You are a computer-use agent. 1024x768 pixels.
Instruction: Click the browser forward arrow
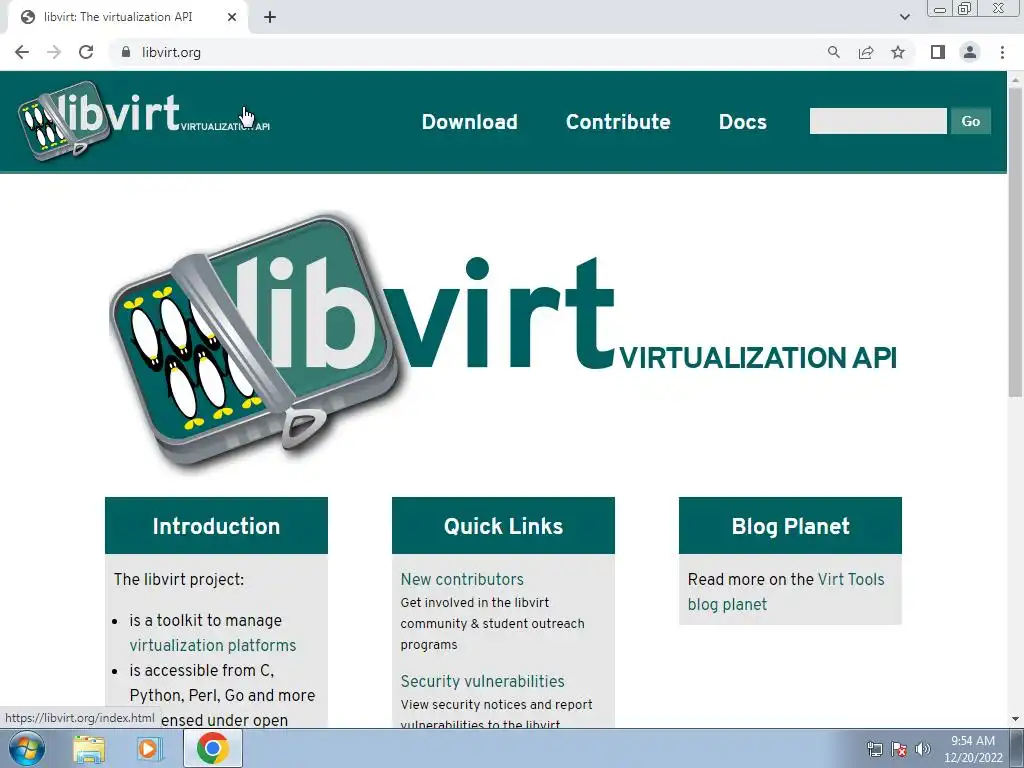[x=54, y=52]
